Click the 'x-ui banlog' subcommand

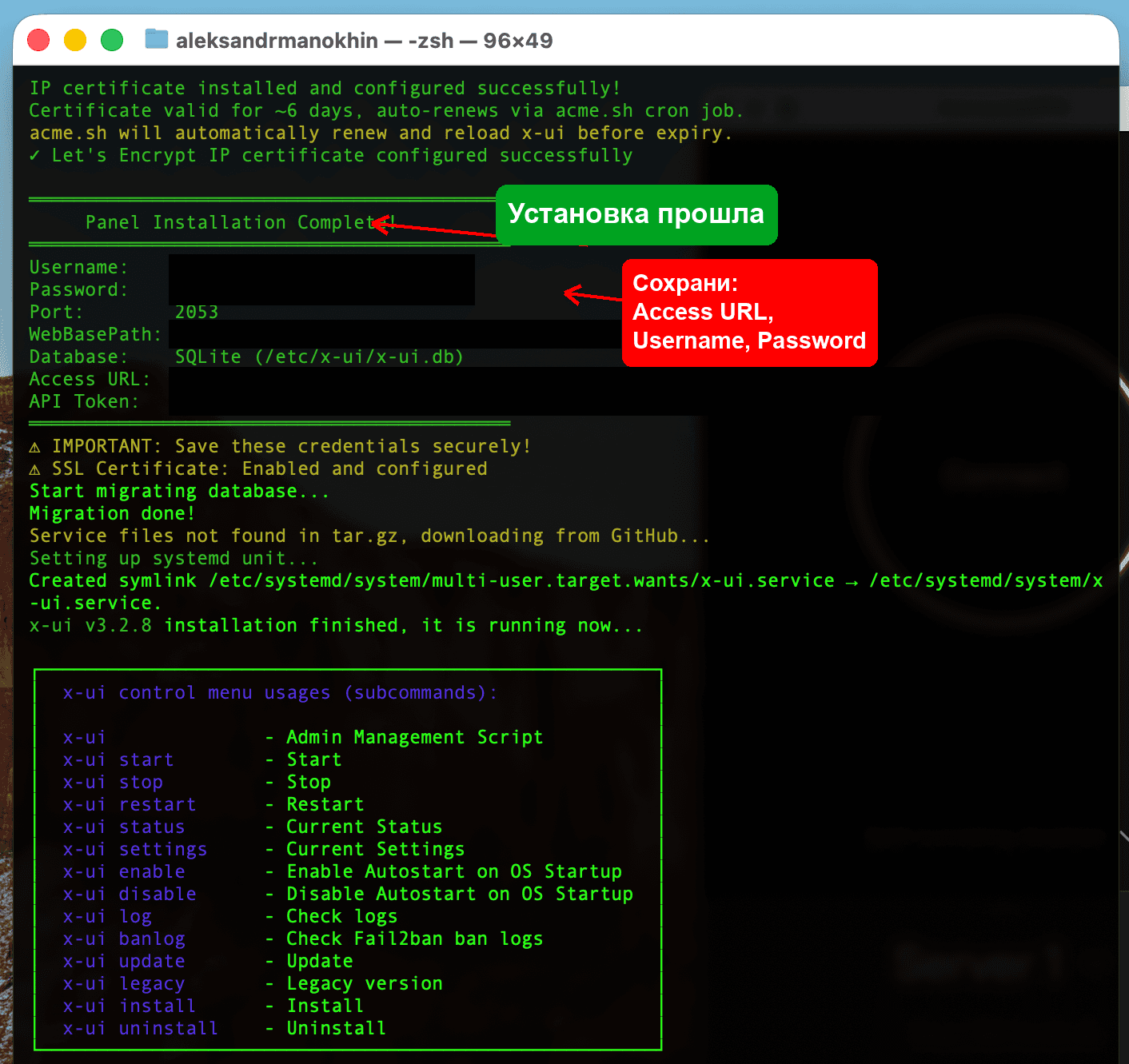click(124, 938)
